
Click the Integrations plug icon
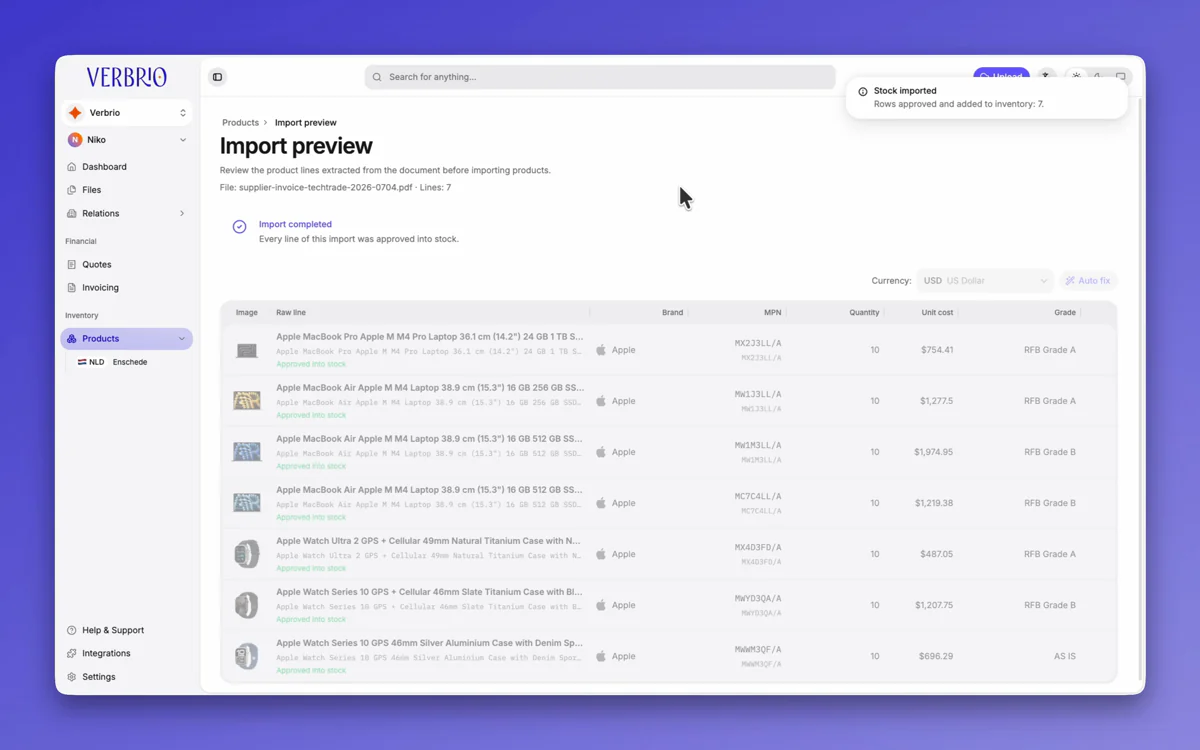point(71,653)
